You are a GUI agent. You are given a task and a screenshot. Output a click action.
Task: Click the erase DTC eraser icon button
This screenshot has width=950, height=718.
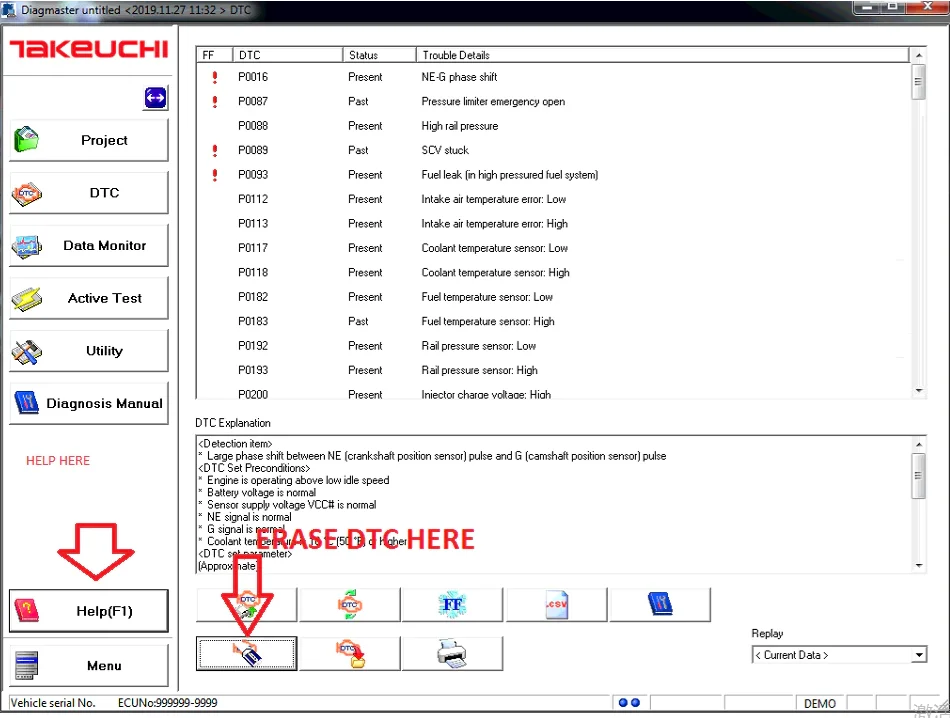[x=247, y=653]
